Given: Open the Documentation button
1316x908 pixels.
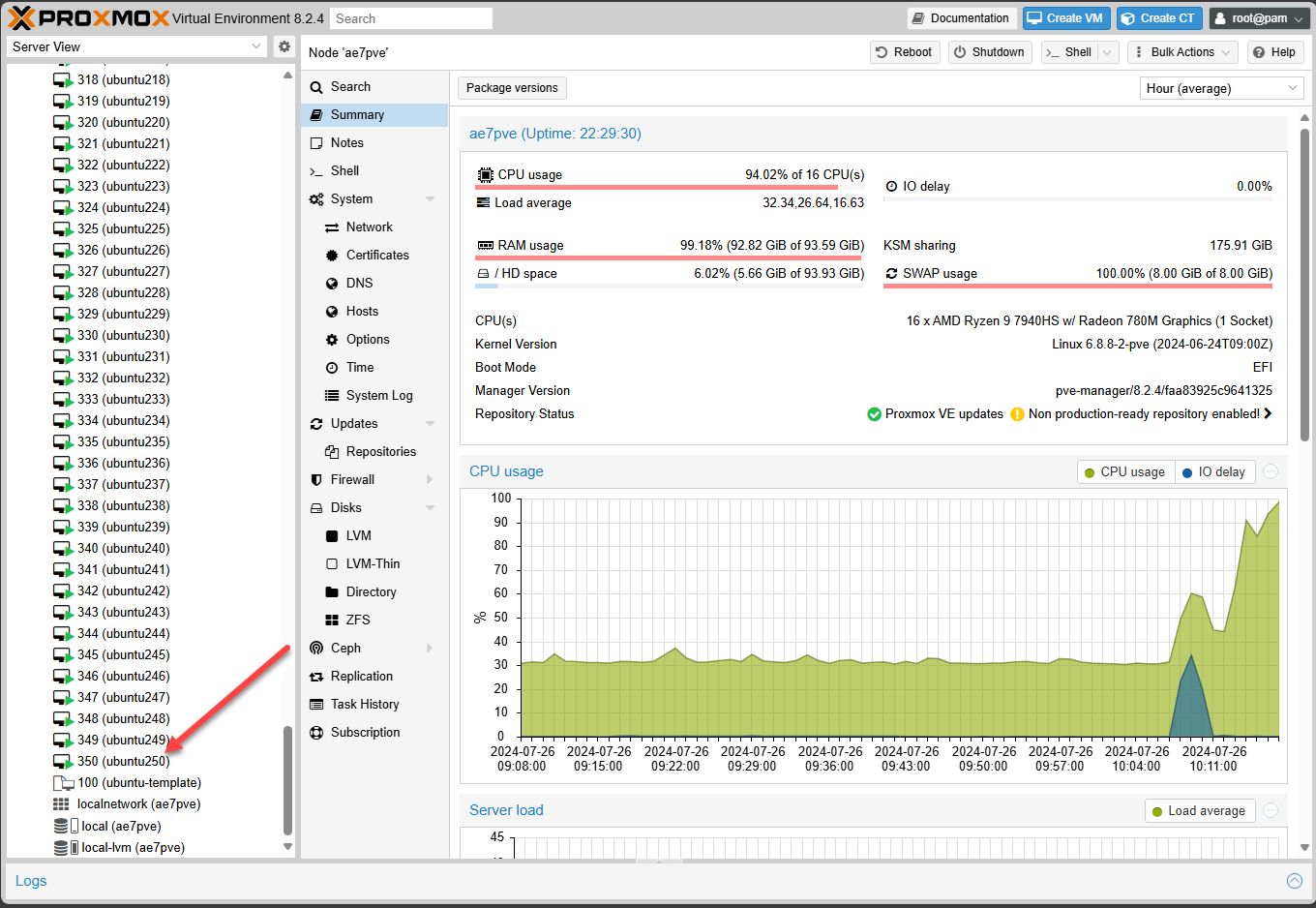Looking at the screenshot, I should [x=961, y=18].
